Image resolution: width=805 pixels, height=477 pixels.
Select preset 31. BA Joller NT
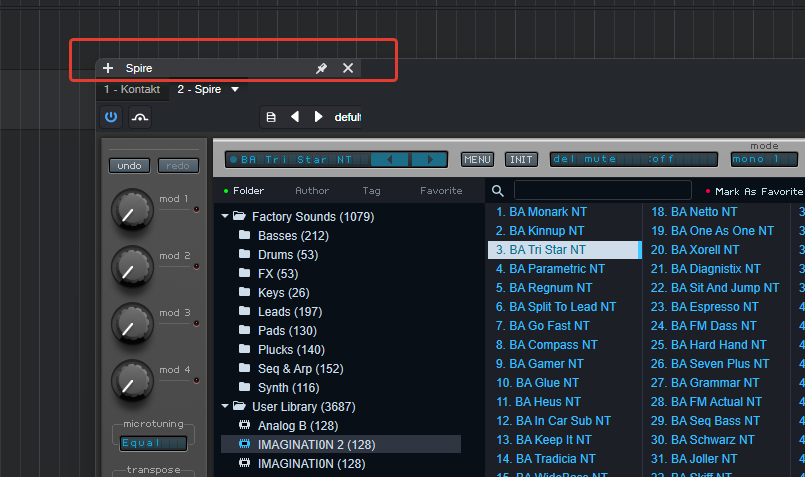(694, 459)
